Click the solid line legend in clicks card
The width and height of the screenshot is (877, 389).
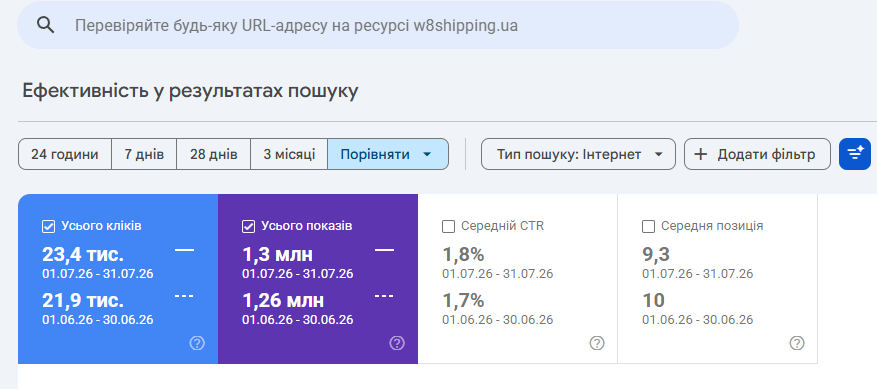[x=185, y=250]
